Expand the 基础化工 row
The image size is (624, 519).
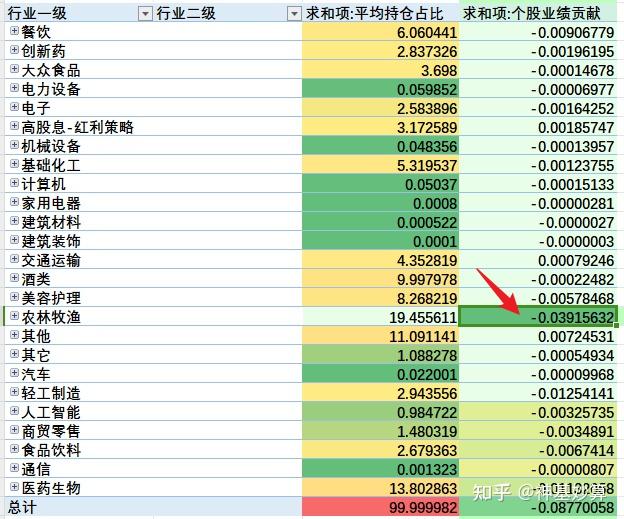click(14, 164)
